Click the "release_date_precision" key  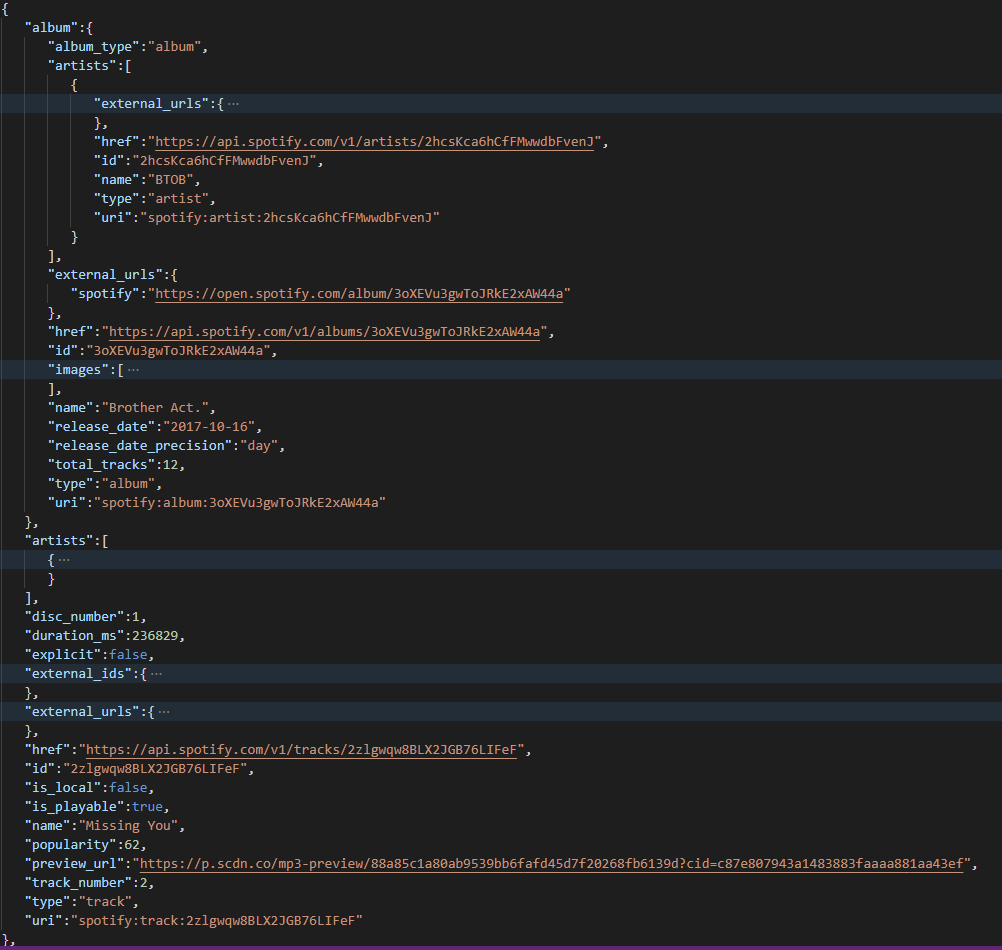(x=140, y=446)
